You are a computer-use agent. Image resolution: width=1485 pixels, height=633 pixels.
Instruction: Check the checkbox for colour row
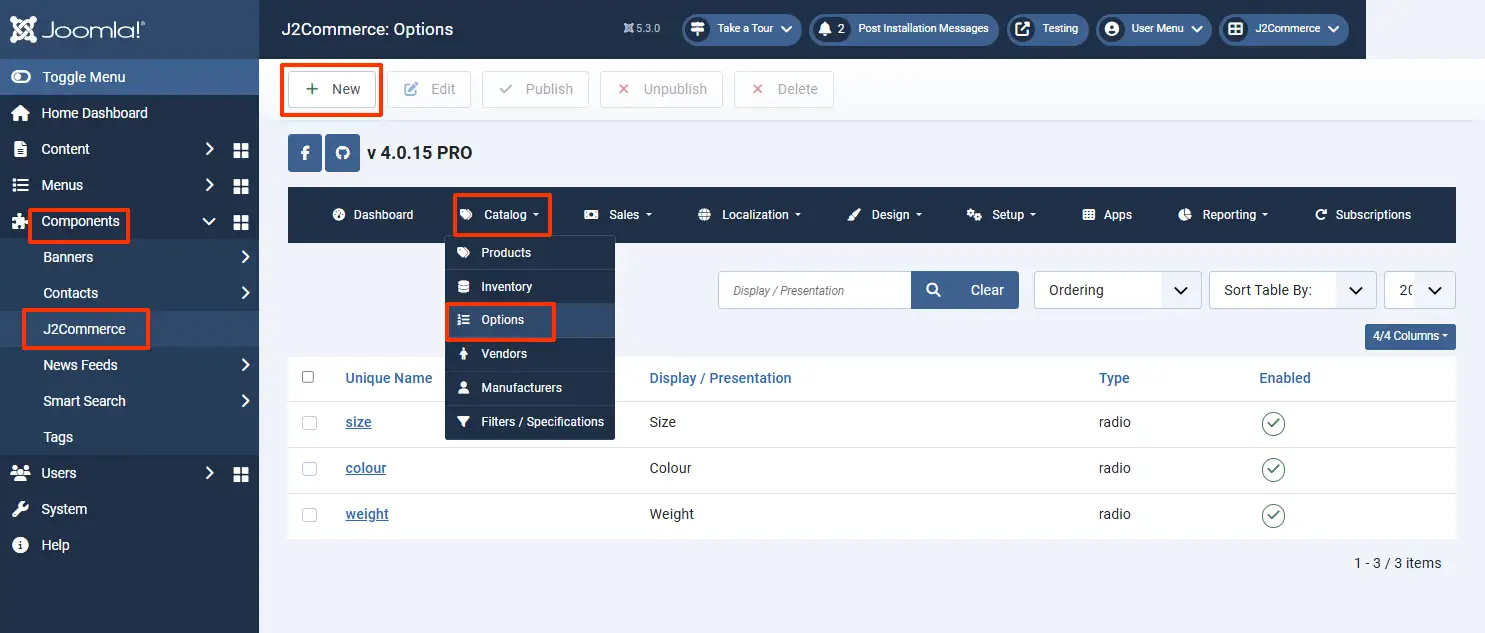click(x=309, y=469)
